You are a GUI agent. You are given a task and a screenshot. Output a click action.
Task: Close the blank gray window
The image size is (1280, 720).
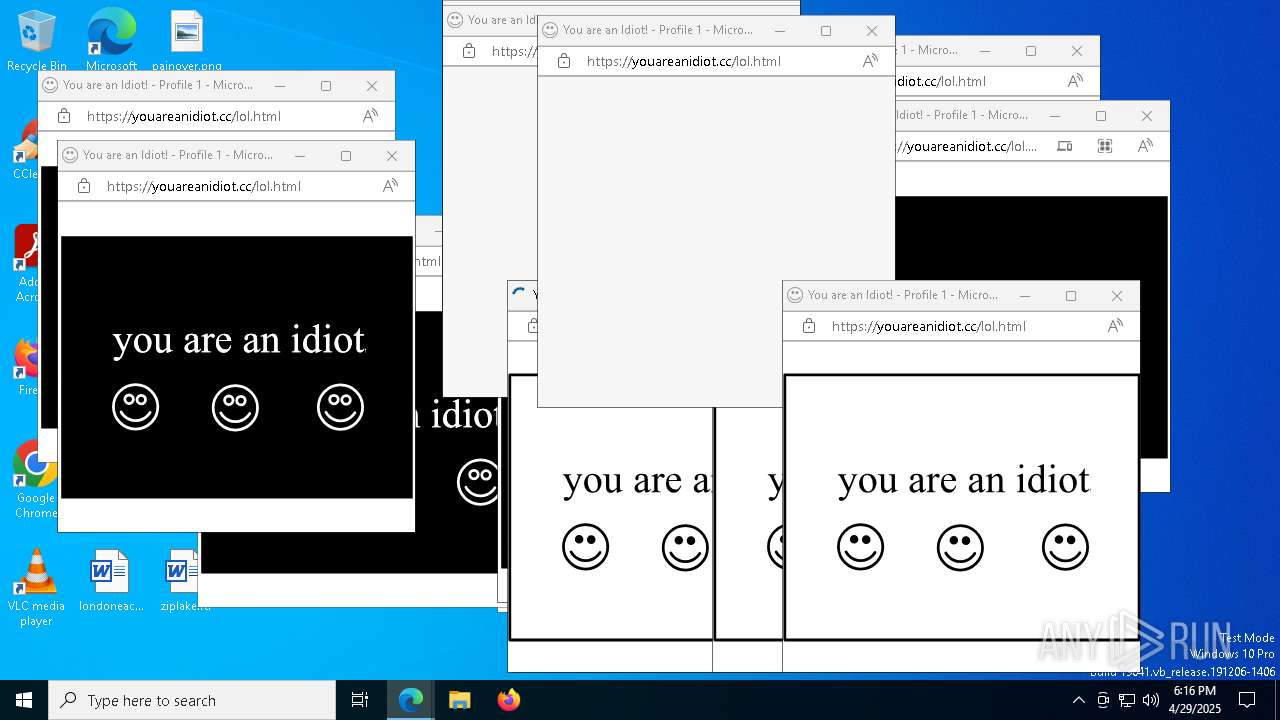pos(872,30)
